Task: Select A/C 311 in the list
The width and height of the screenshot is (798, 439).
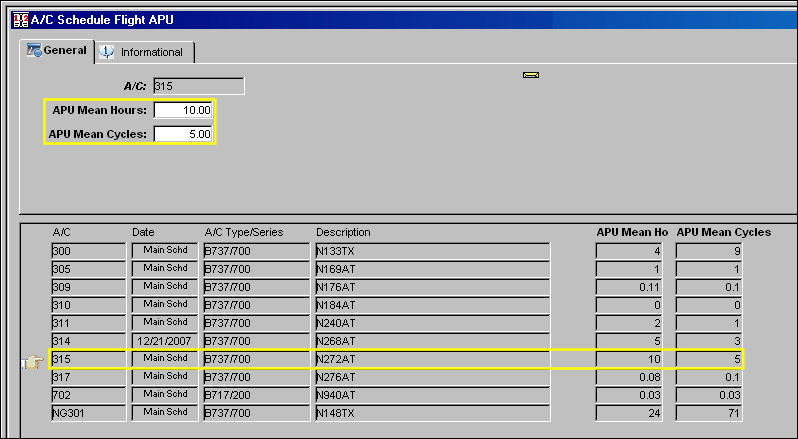Action: pos(89,323)
